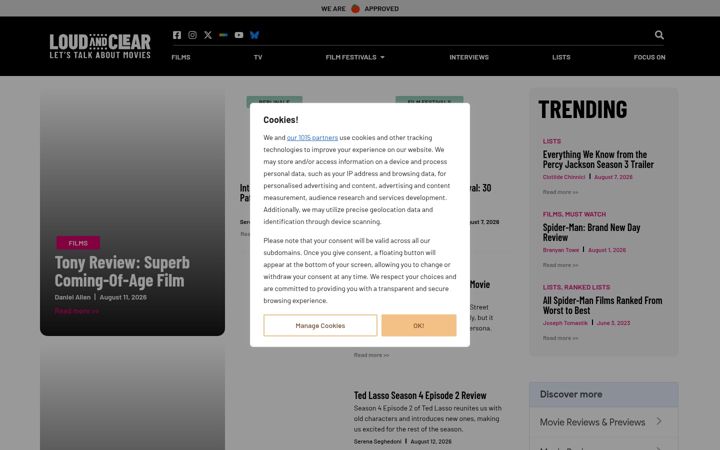Open the Interviews menu item
Viewport: 720px width, 450px height.
click(469, 57)
